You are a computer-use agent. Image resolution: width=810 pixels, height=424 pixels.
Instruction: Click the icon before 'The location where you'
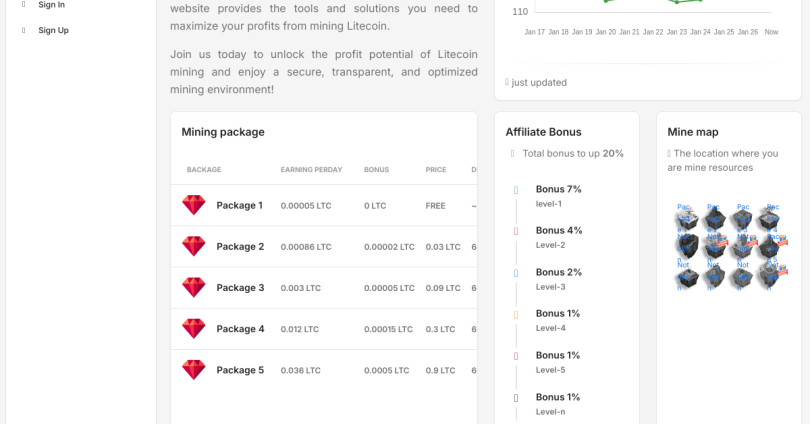669,153
